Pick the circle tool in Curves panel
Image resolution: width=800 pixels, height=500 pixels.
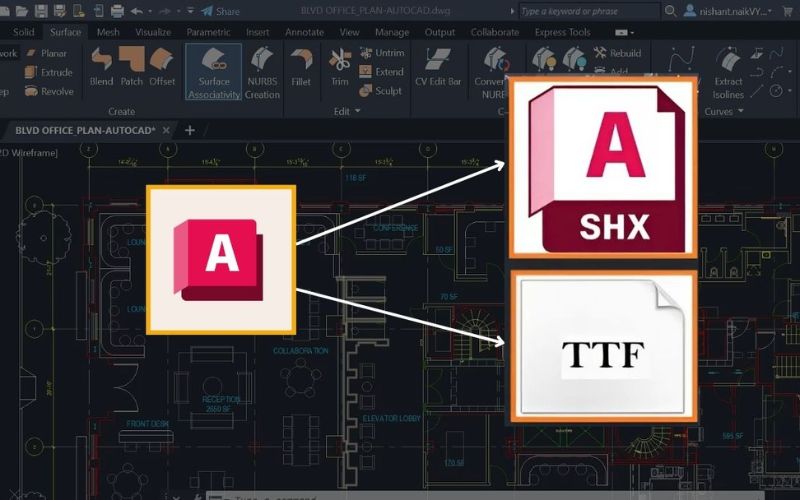(776, 91)
